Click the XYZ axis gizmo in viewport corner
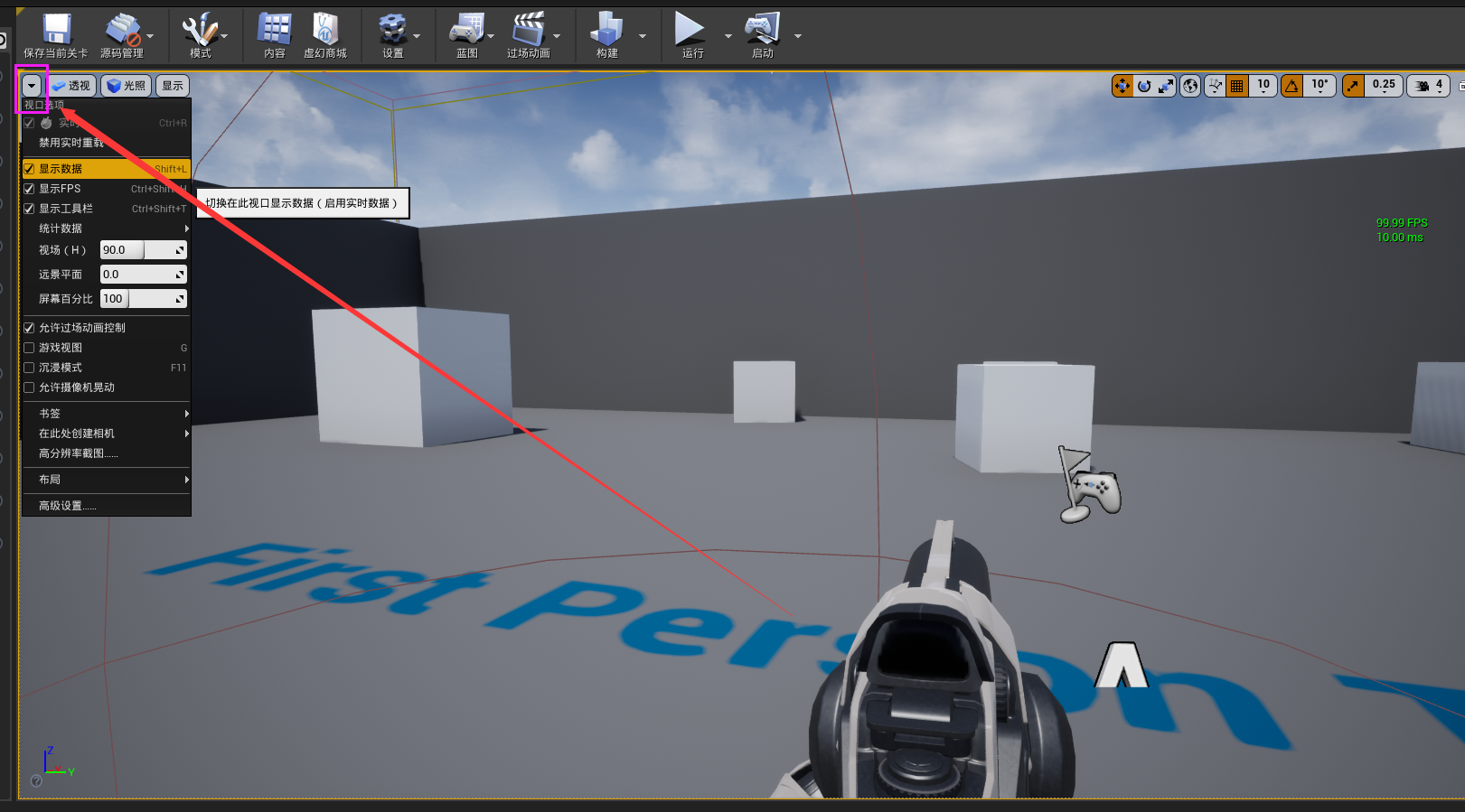Screen dimensions: 1465x812 58,762
